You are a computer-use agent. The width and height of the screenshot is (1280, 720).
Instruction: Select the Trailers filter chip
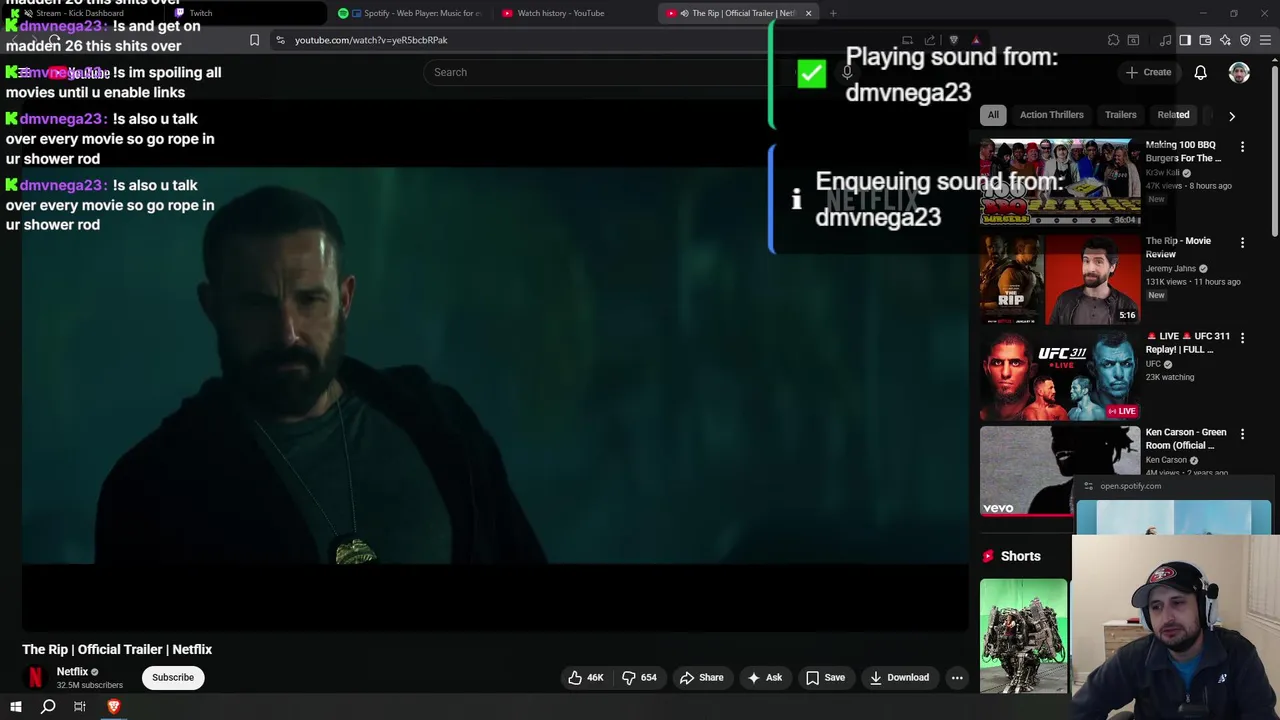click(1120, 115)
